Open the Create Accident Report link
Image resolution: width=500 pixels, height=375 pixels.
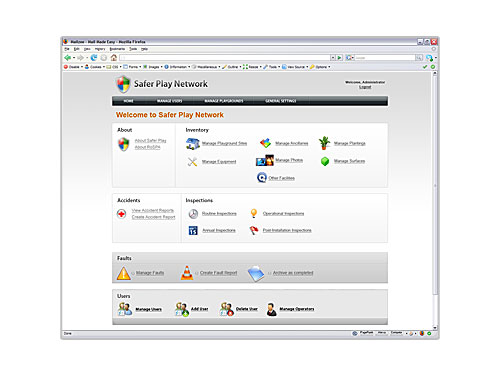(x=153, y=217)
